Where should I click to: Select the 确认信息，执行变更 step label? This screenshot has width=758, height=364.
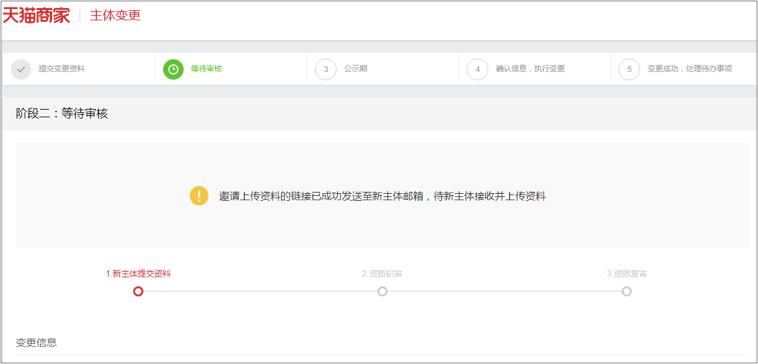point(530,69)
